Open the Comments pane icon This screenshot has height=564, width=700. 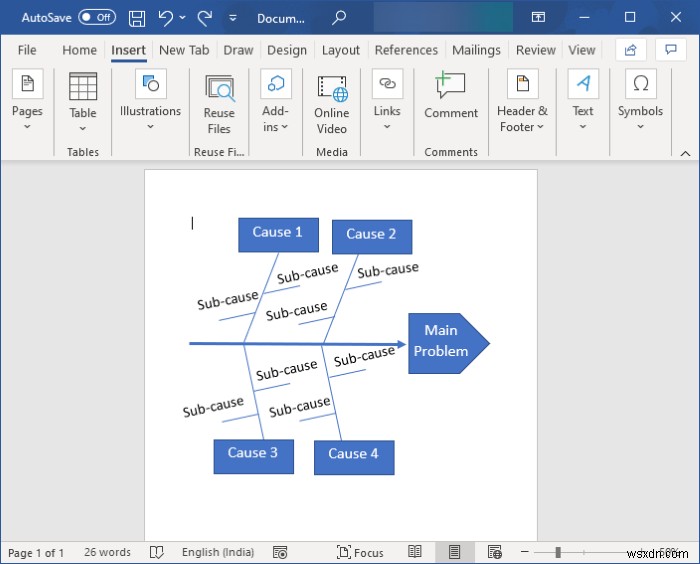pyautogui.click(x=671, y=50)
